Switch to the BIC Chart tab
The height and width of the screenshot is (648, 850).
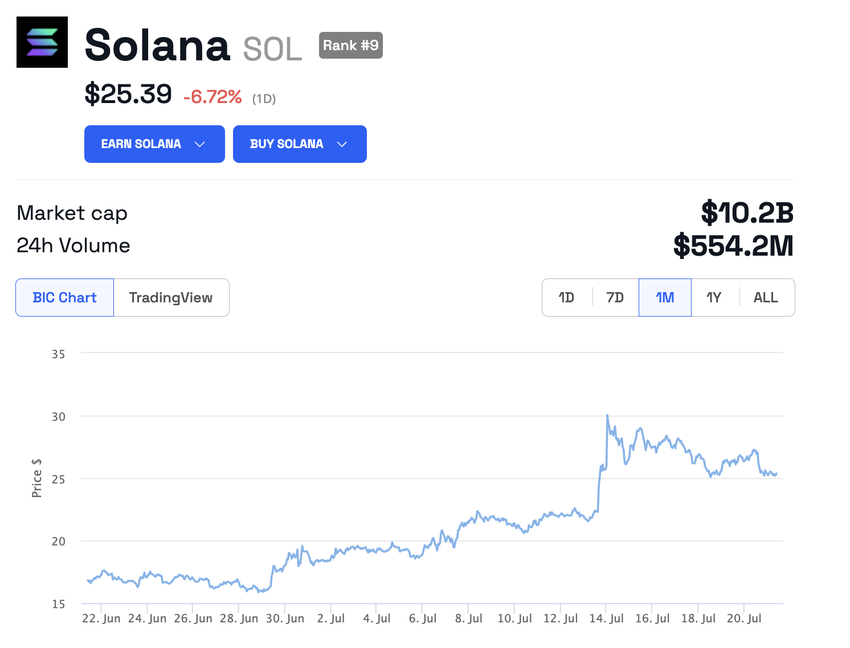coord(65,297)
